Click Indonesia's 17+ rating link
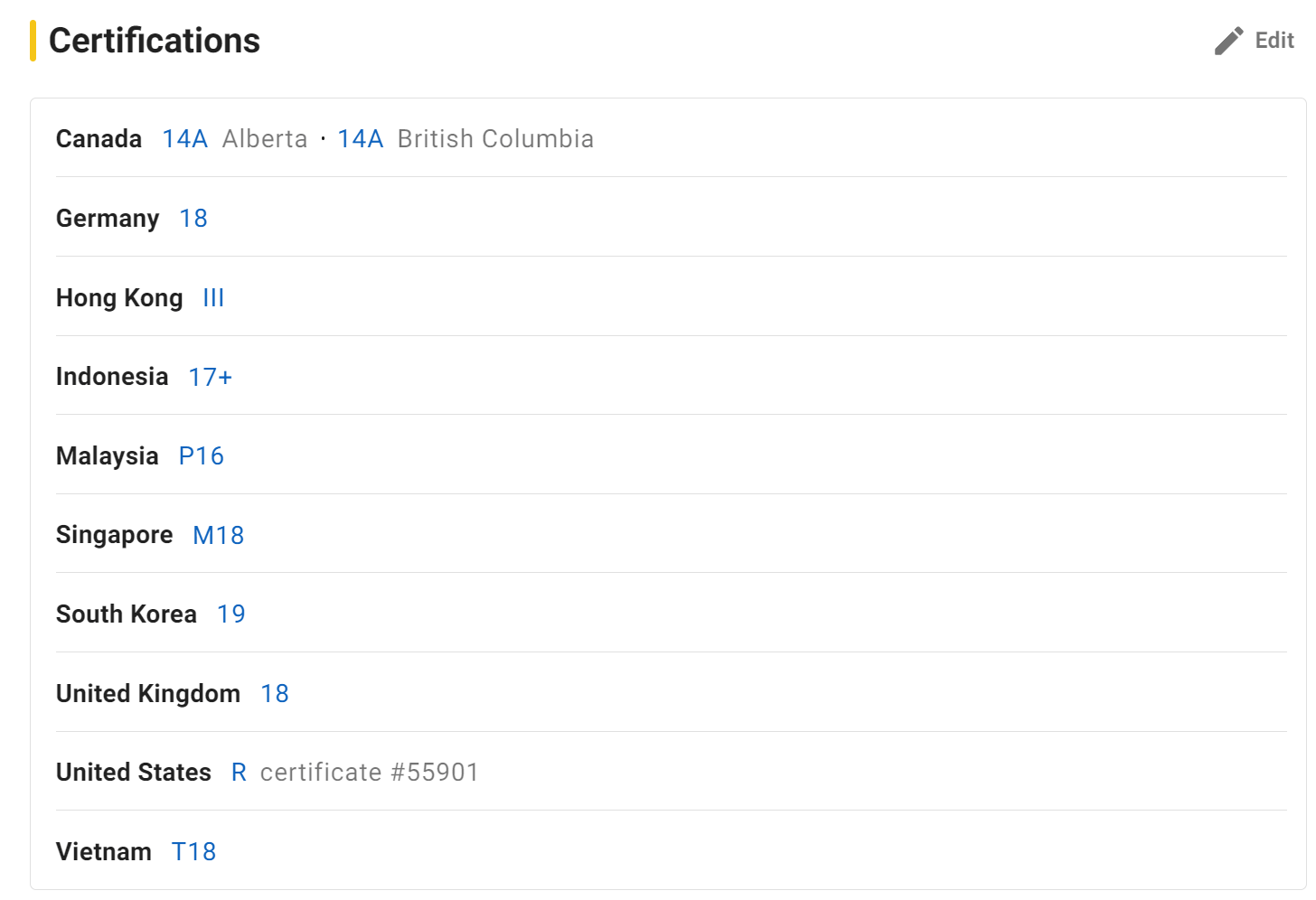The image size is (1316, 900). tap(211, 377)
